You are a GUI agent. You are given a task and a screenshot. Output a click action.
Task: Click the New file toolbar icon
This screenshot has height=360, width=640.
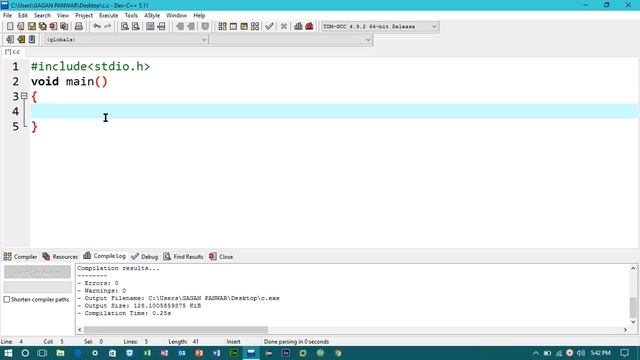[10, 27]
